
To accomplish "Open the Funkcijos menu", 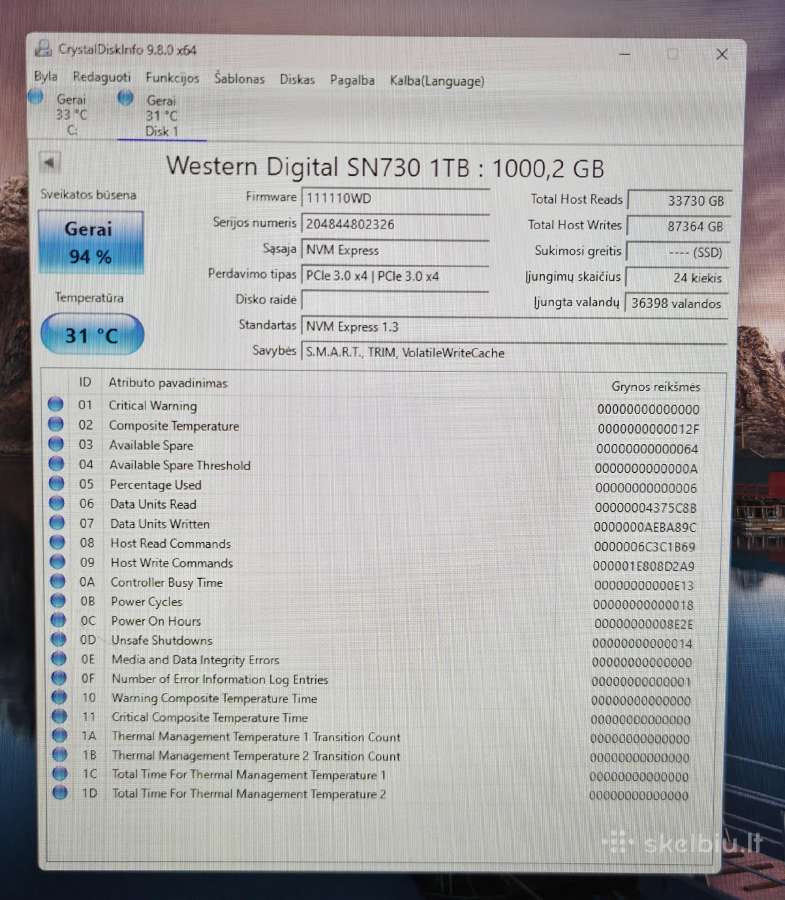I will pos(172,77).
